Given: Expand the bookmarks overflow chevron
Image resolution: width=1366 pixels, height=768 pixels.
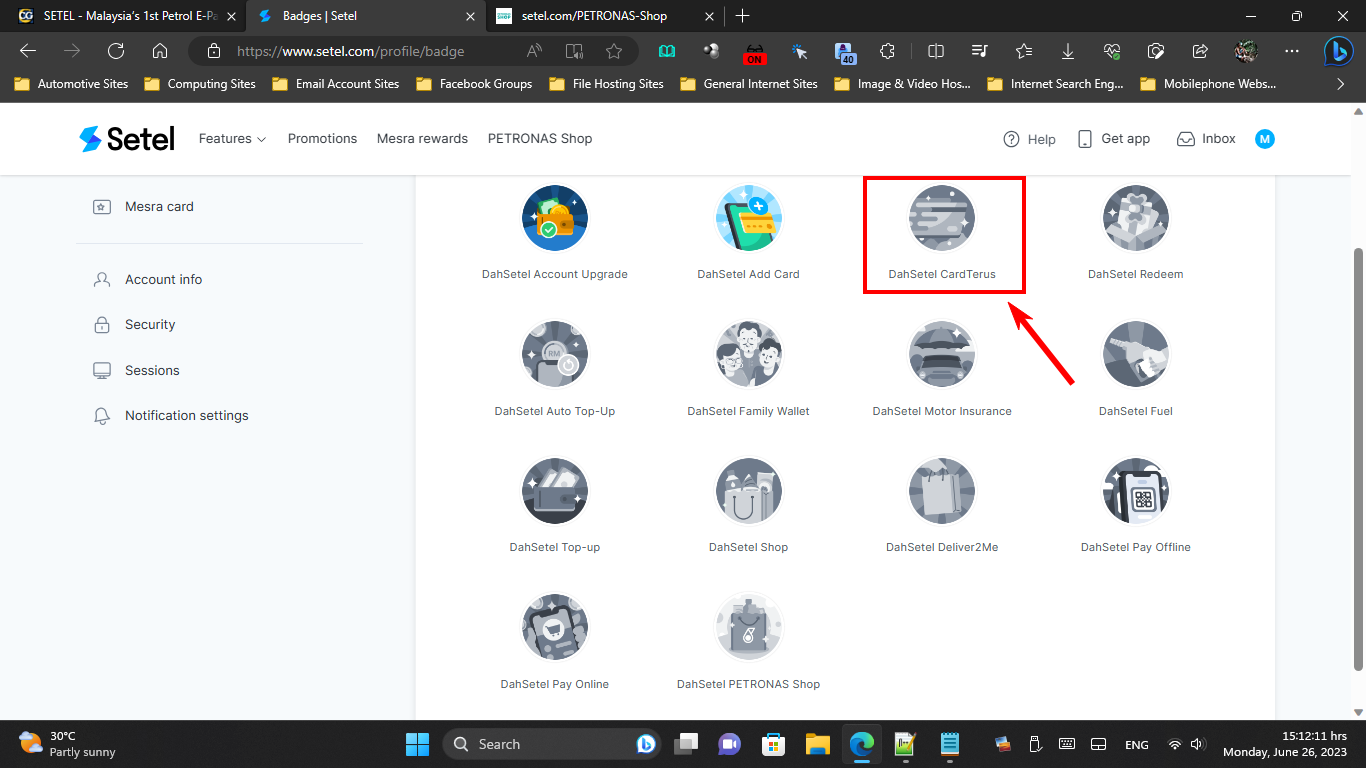Looking at the screenshot, I should click(x=1341, y=84).
